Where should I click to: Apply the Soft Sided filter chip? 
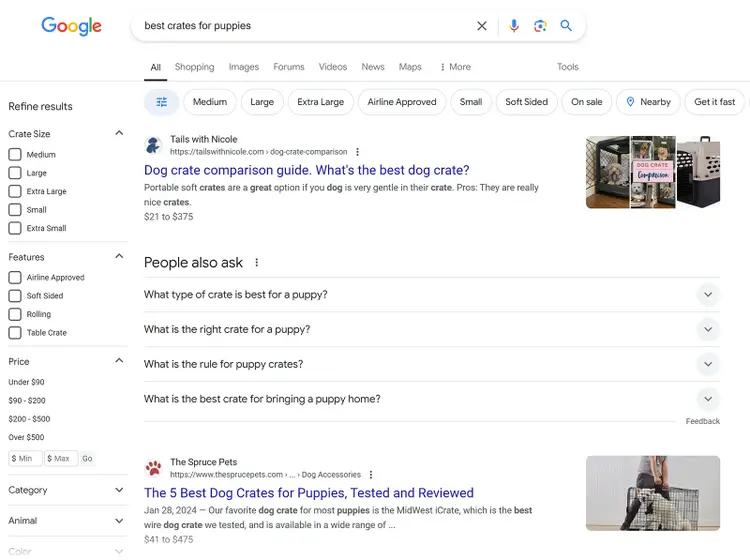(527, 102)
